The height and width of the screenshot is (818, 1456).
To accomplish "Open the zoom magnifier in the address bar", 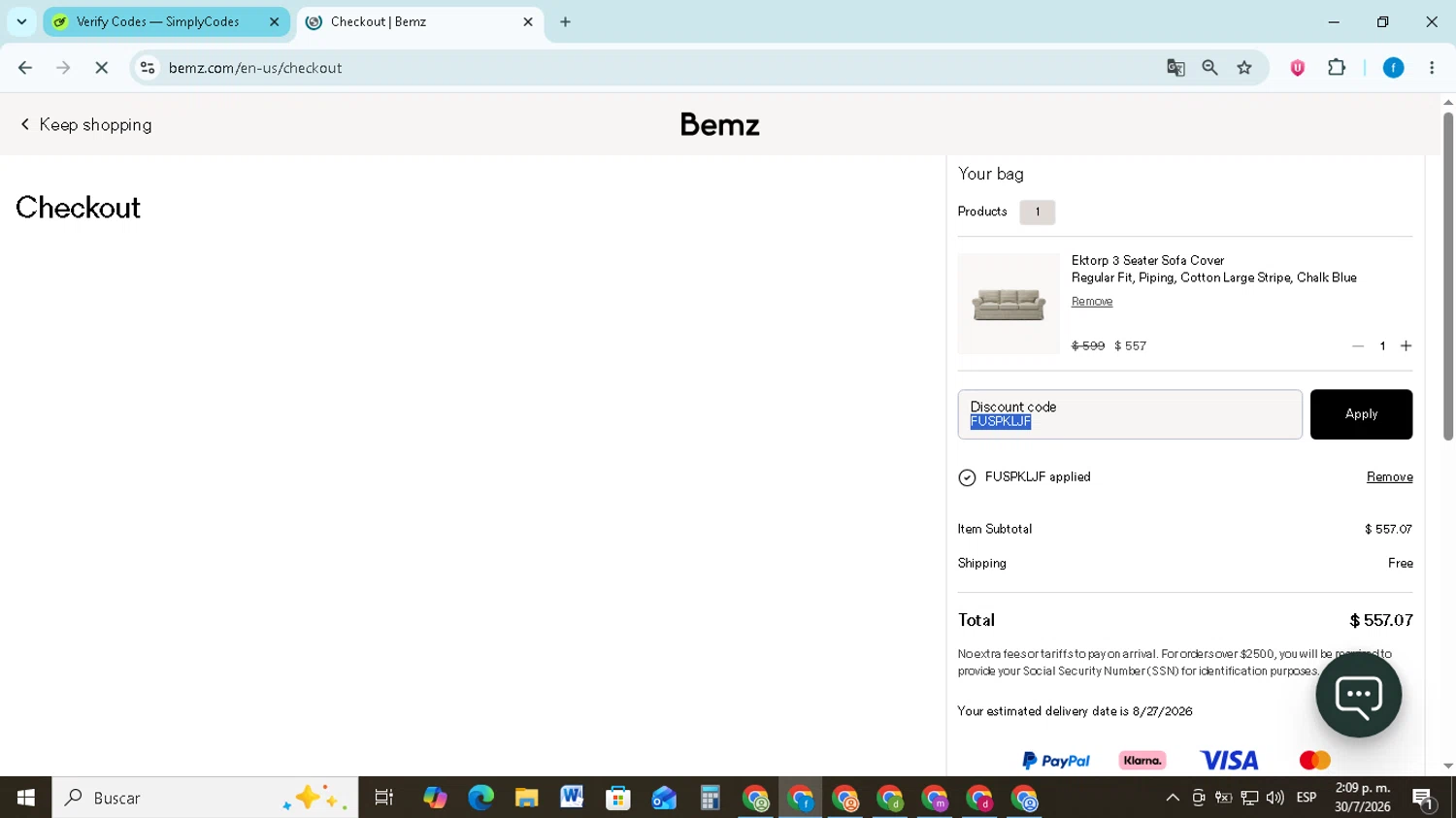I will pos(1209,68).
